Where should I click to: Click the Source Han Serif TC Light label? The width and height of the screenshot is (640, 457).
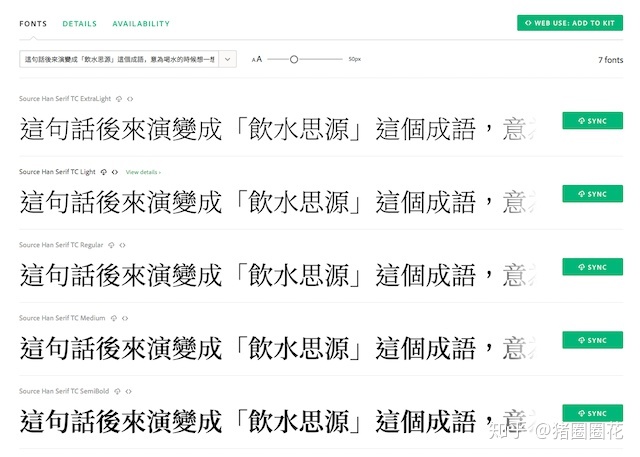57,172
